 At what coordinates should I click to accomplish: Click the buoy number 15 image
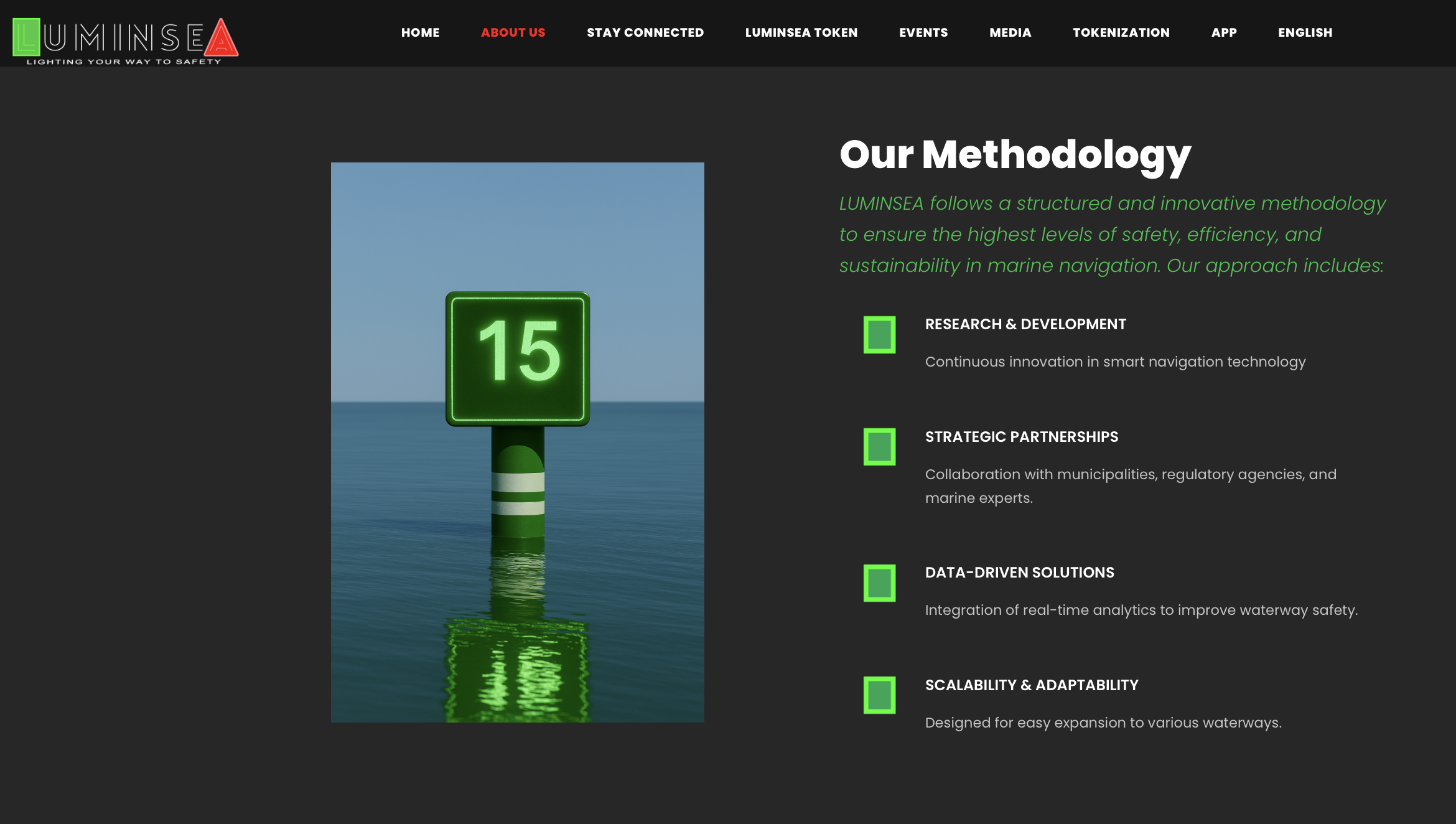click(517, 442)
